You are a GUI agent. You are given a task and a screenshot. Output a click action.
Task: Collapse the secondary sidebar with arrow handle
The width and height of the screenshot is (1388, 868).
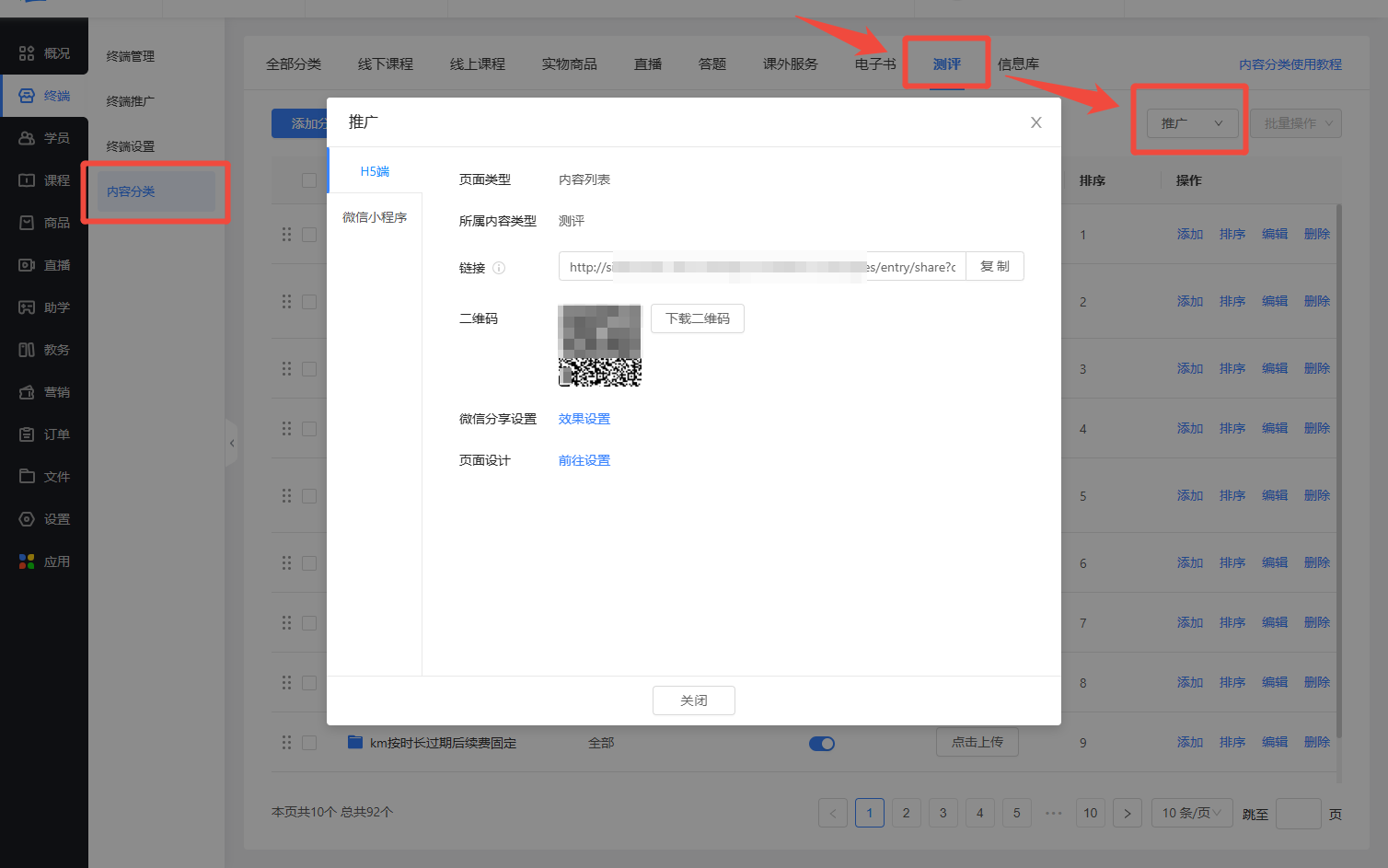pos(231,444)
